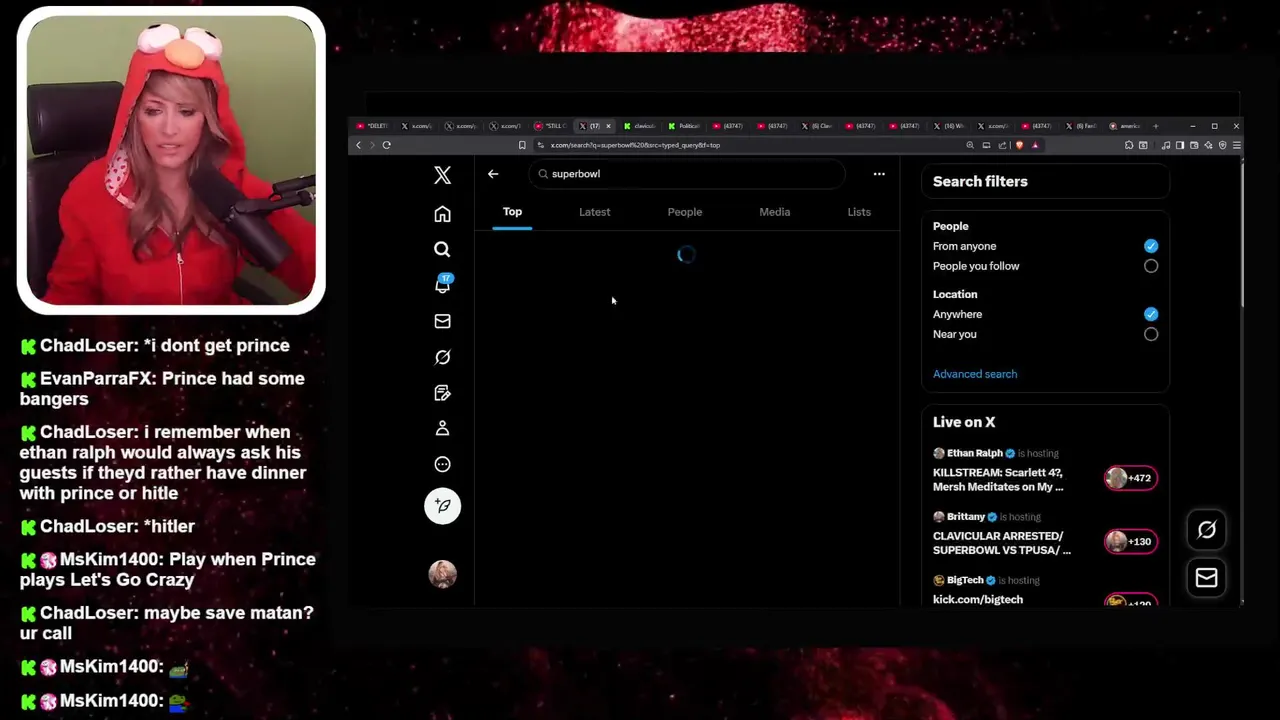Image resolution: width=1280 pixels, height=720 pixels.
Task: Open Profile person icon in sidebar
Action: click(x=442, y=428)
